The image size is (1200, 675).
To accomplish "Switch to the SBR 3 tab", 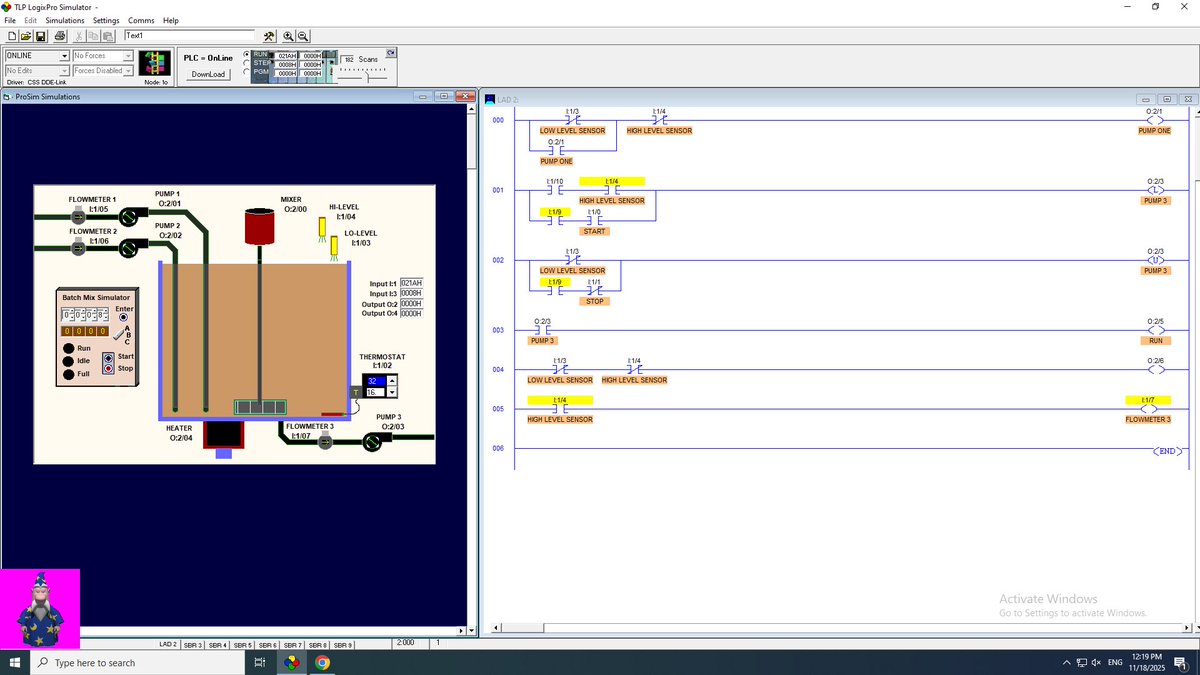I will [x=194, y=644].
